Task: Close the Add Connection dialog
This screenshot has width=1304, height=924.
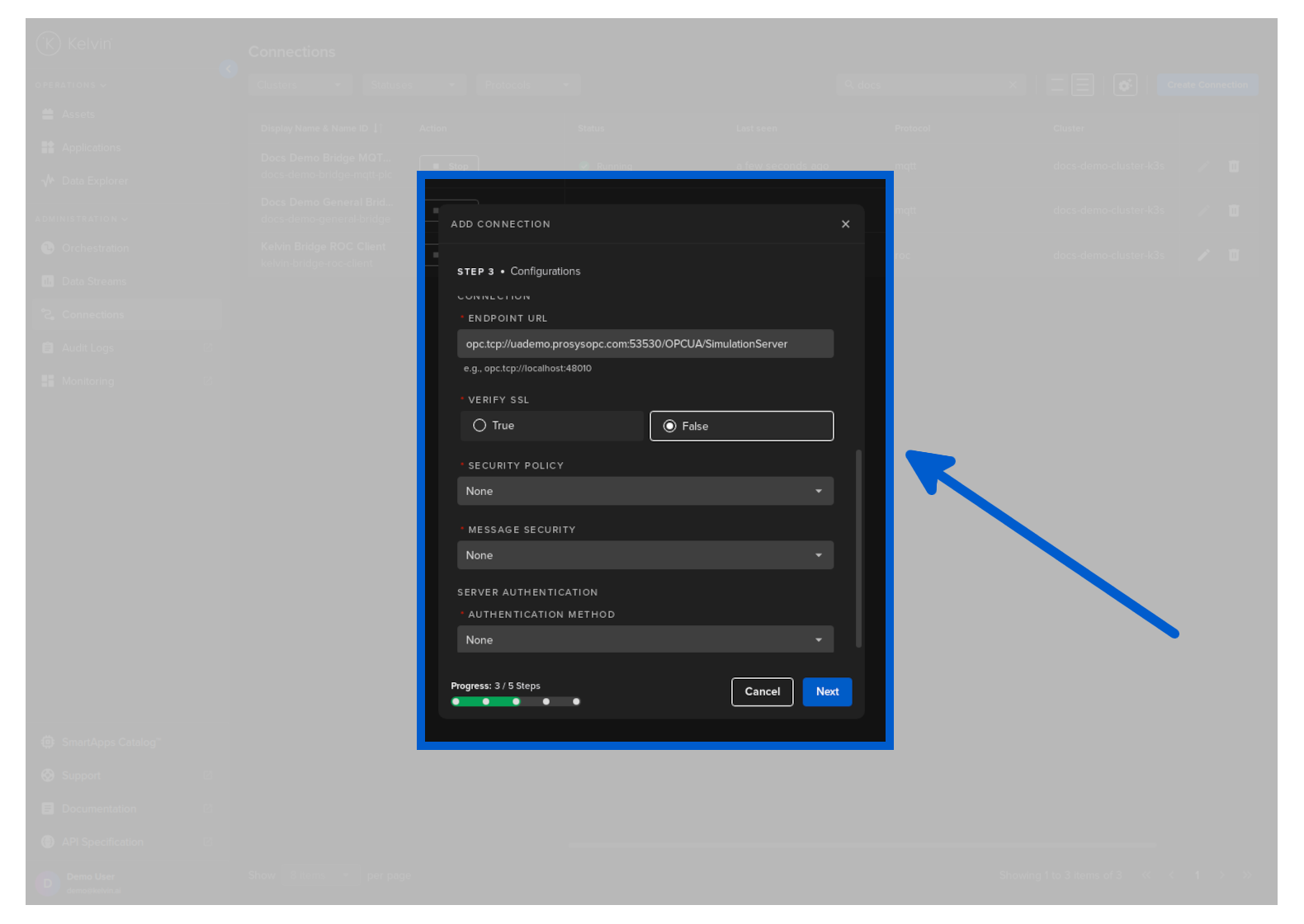Action: (845, 224)
